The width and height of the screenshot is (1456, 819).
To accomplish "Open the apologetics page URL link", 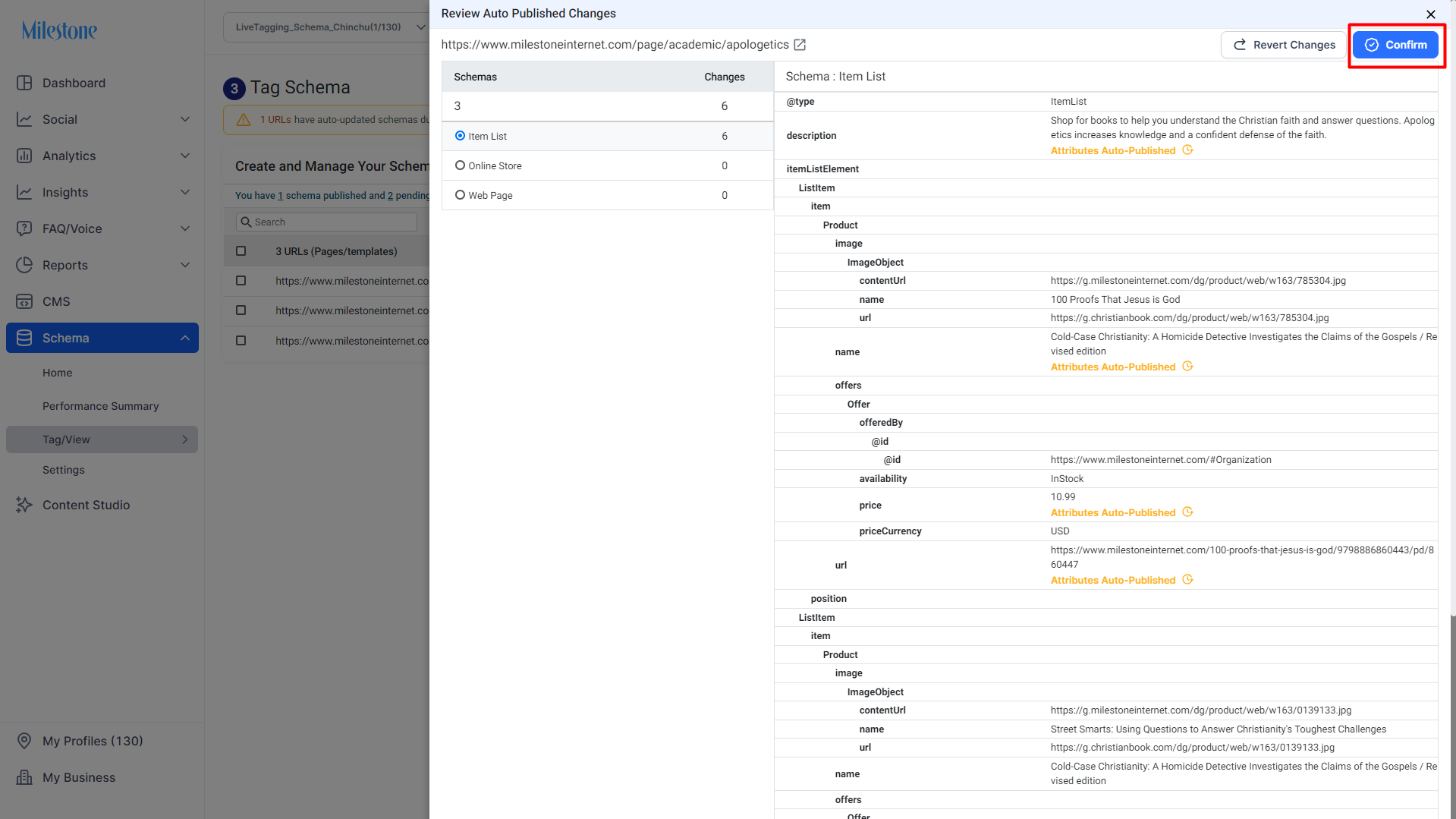I will 615,45.
